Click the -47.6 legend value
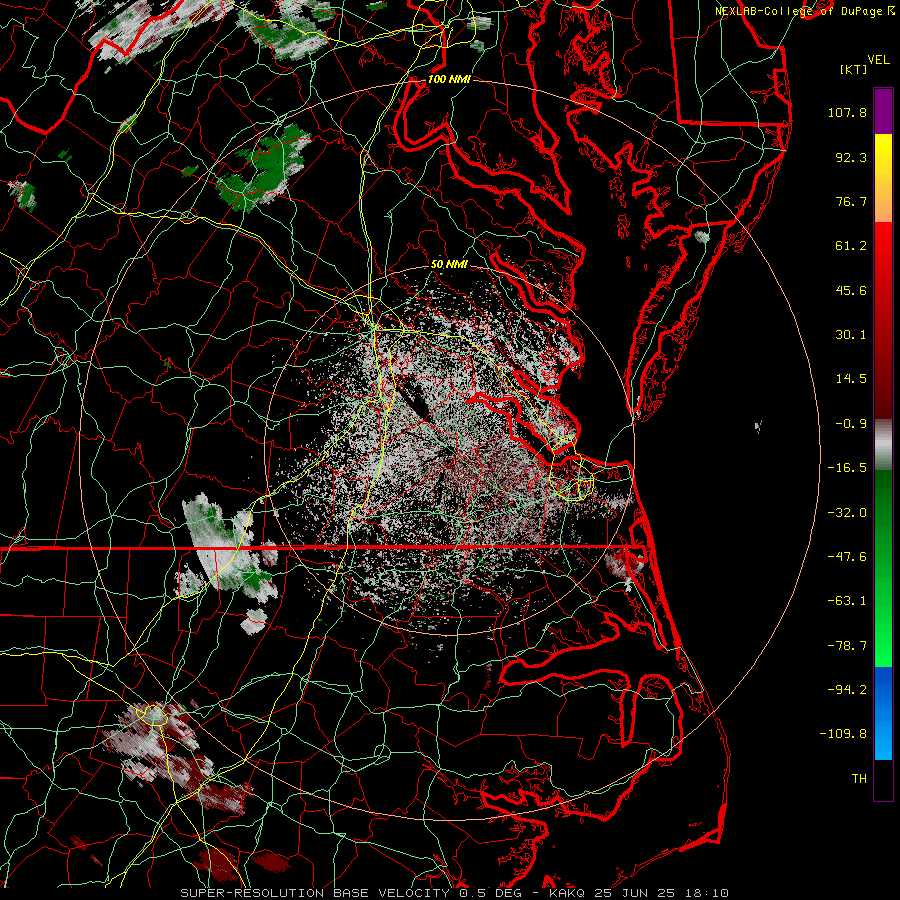Image resolution: width=900 pixels, height=900 pixels. click(847, 557)
